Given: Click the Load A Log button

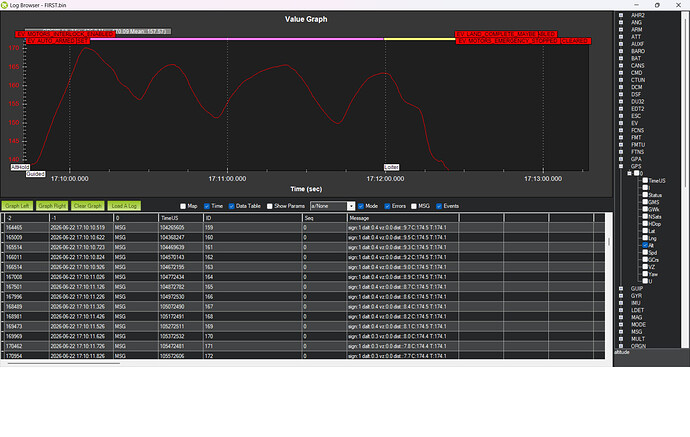Looking at the screenshot, I should coord(124,206).
